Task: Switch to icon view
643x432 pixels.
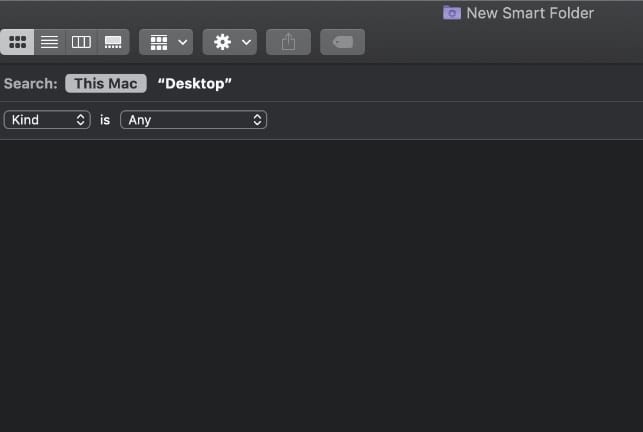Action: tap(17, 42)
